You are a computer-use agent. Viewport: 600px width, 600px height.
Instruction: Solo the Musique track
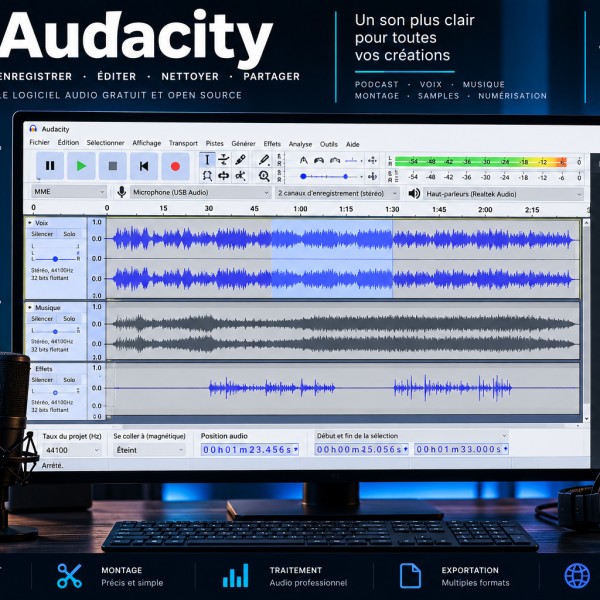coord(69,318)
